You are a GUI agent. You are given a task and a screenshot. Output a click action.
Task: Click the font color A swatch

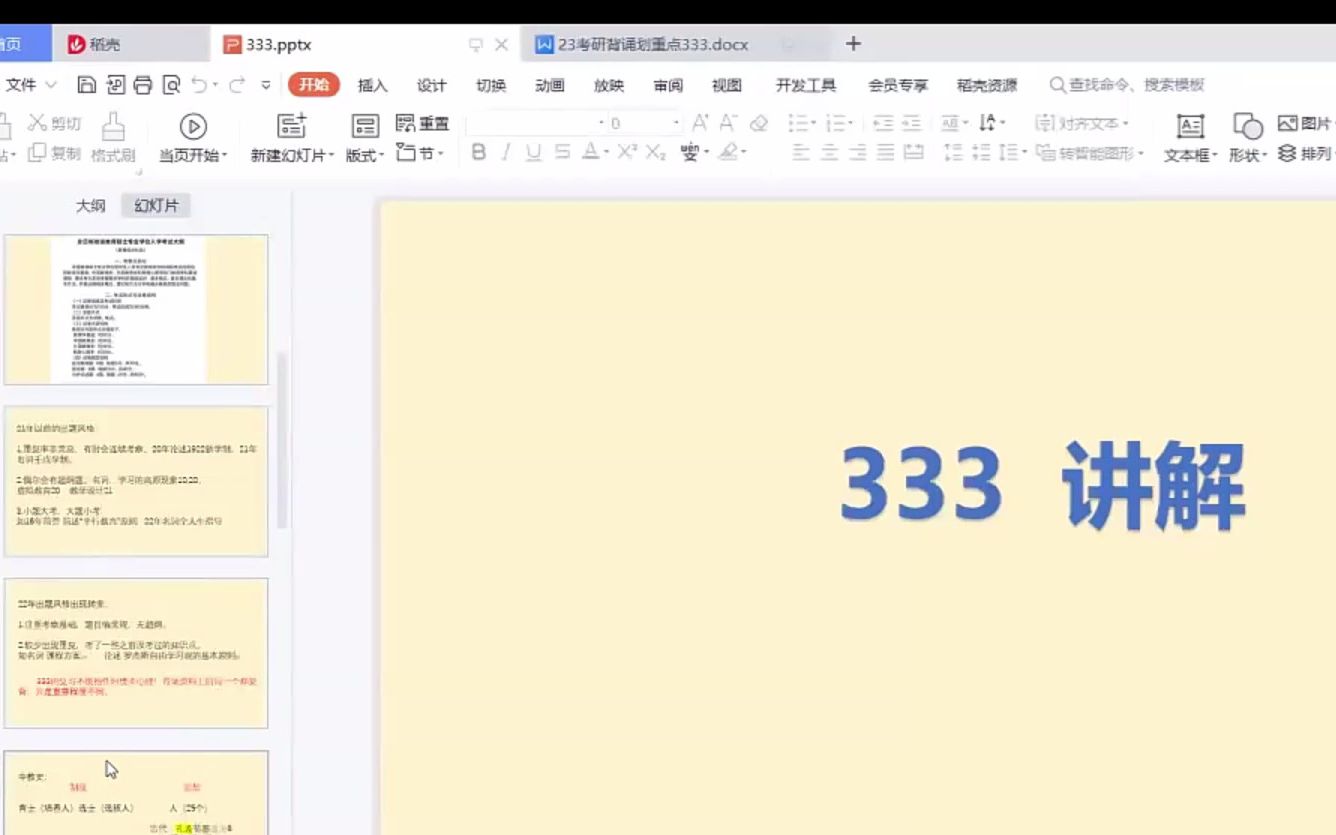[591, 152]
